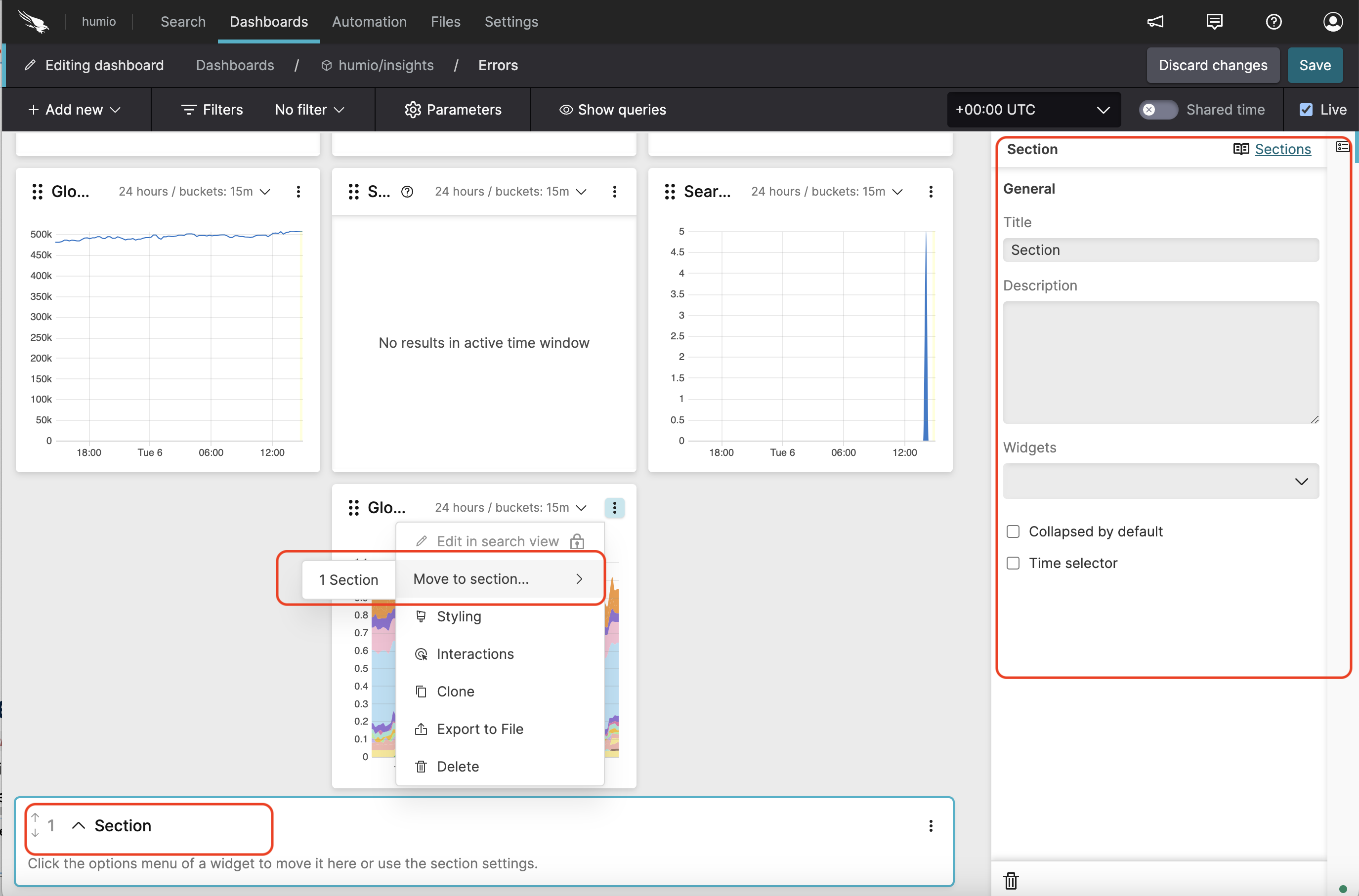Click the drag handle of Sear... widget
Viewport: 1359px width, 896px height.
[670, 192]
